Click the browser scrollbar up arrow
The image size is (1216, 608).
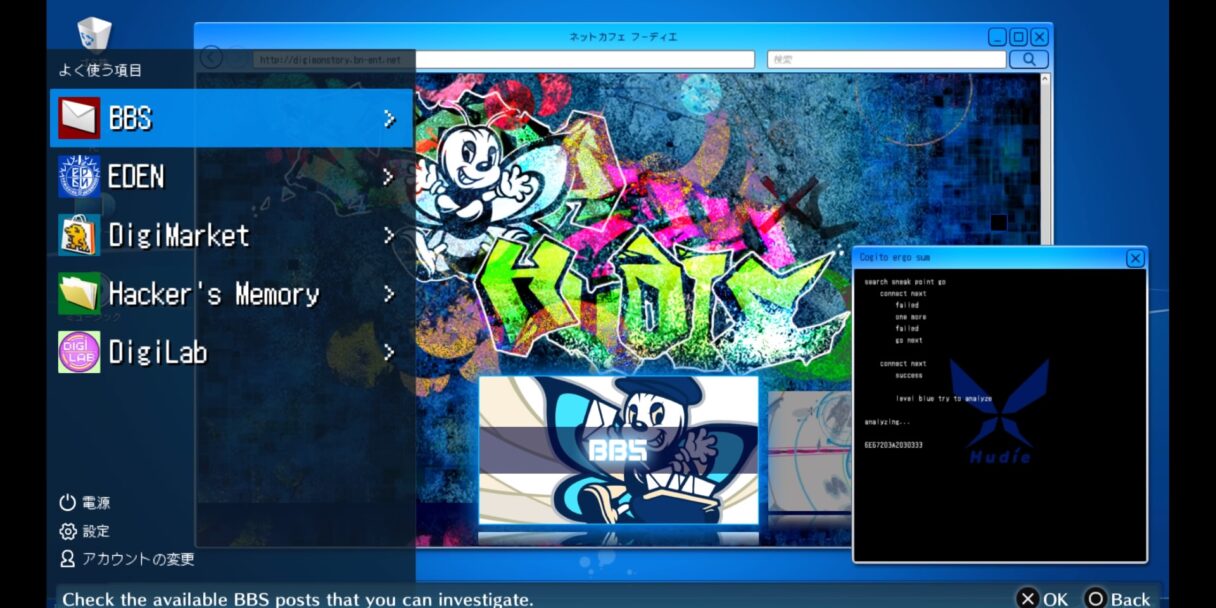pos(1046,80)
